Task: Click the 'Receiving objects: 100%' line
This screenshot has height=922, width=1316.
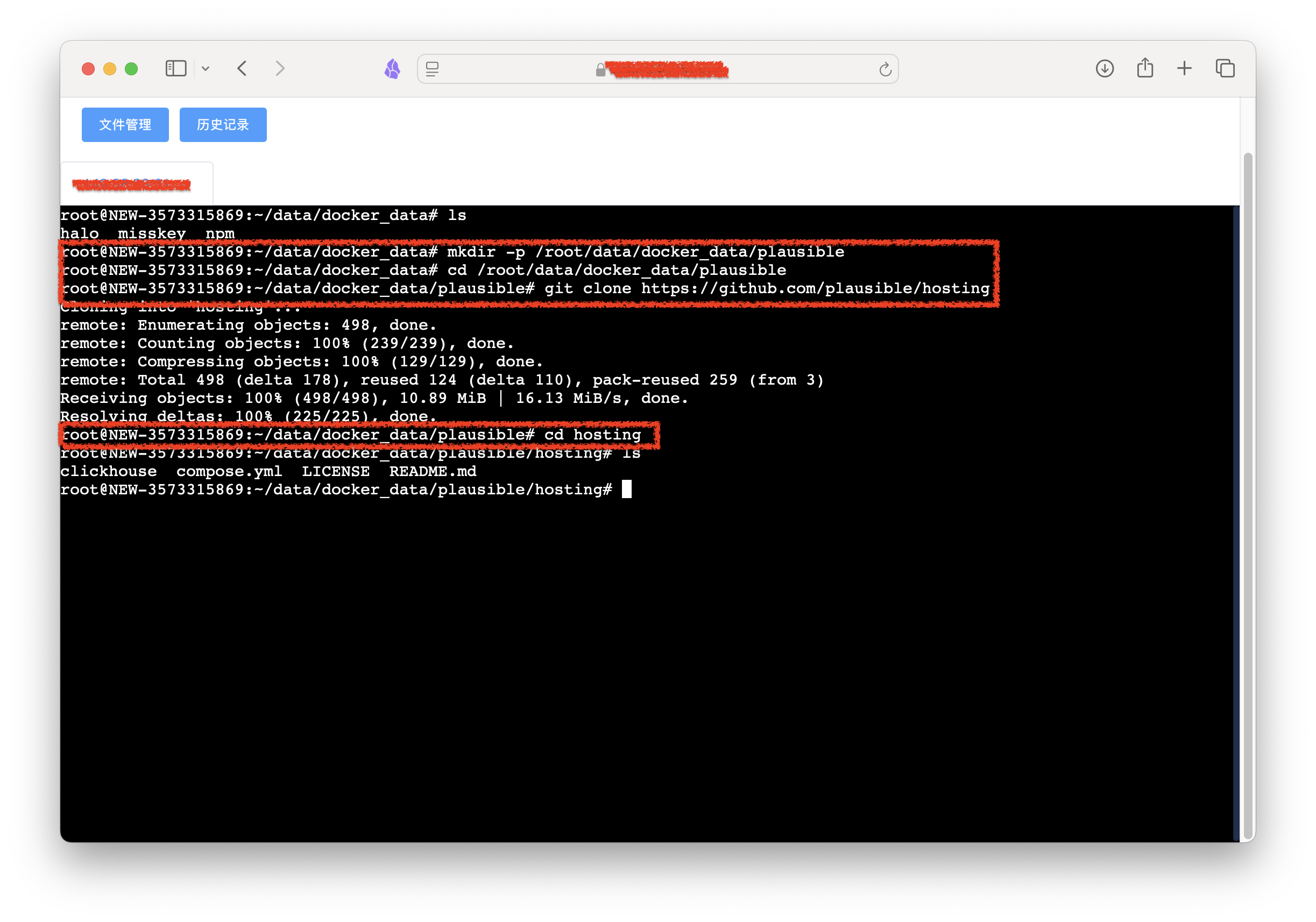Action: coord(374,398)
